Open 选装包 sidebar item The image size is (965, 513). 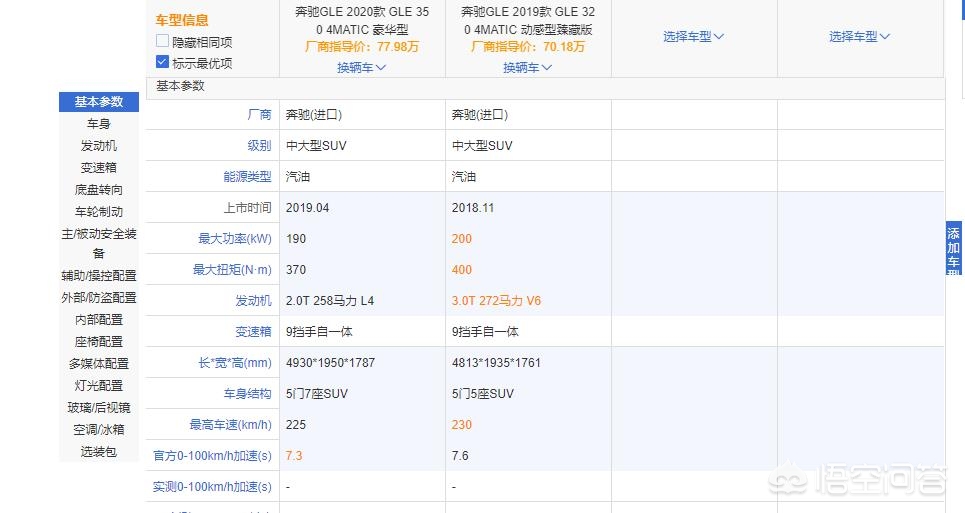[99, 451]
